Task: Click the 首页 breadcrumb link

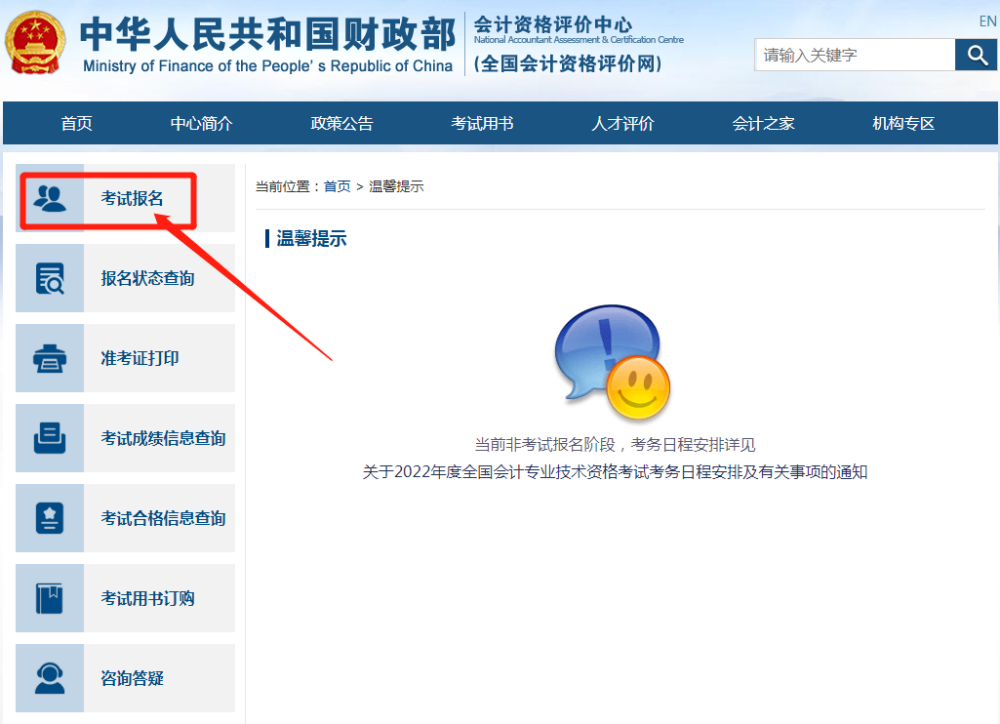Action: (337, 186)
